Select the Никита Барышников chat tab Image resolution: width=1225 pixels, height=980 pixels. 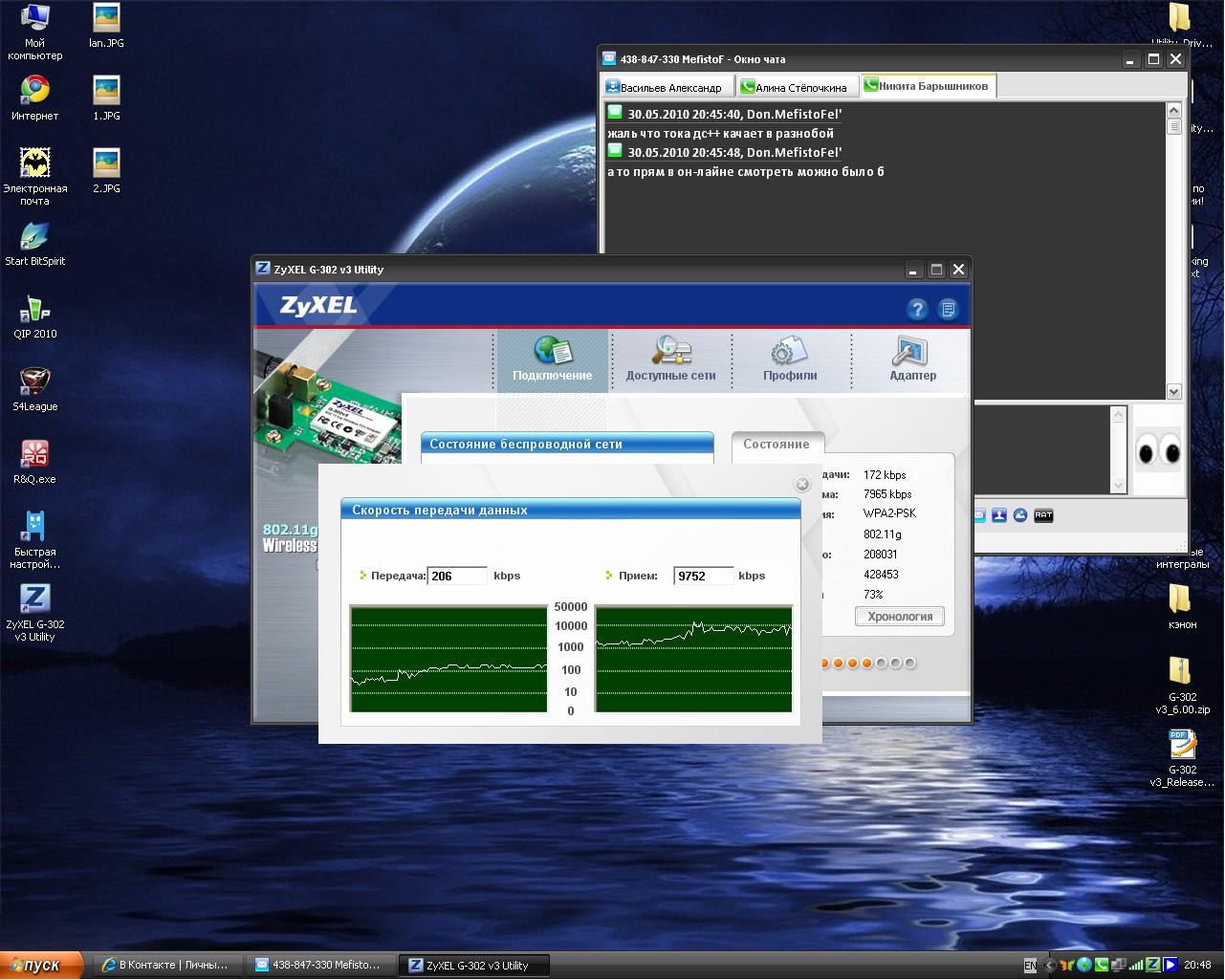coord(928,86)
